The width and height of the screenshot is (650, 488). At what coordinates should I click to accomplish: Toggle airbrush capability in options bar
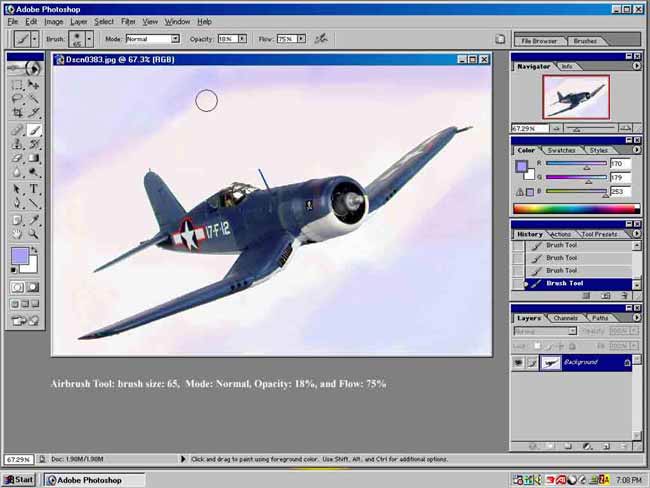coord(321,39)
